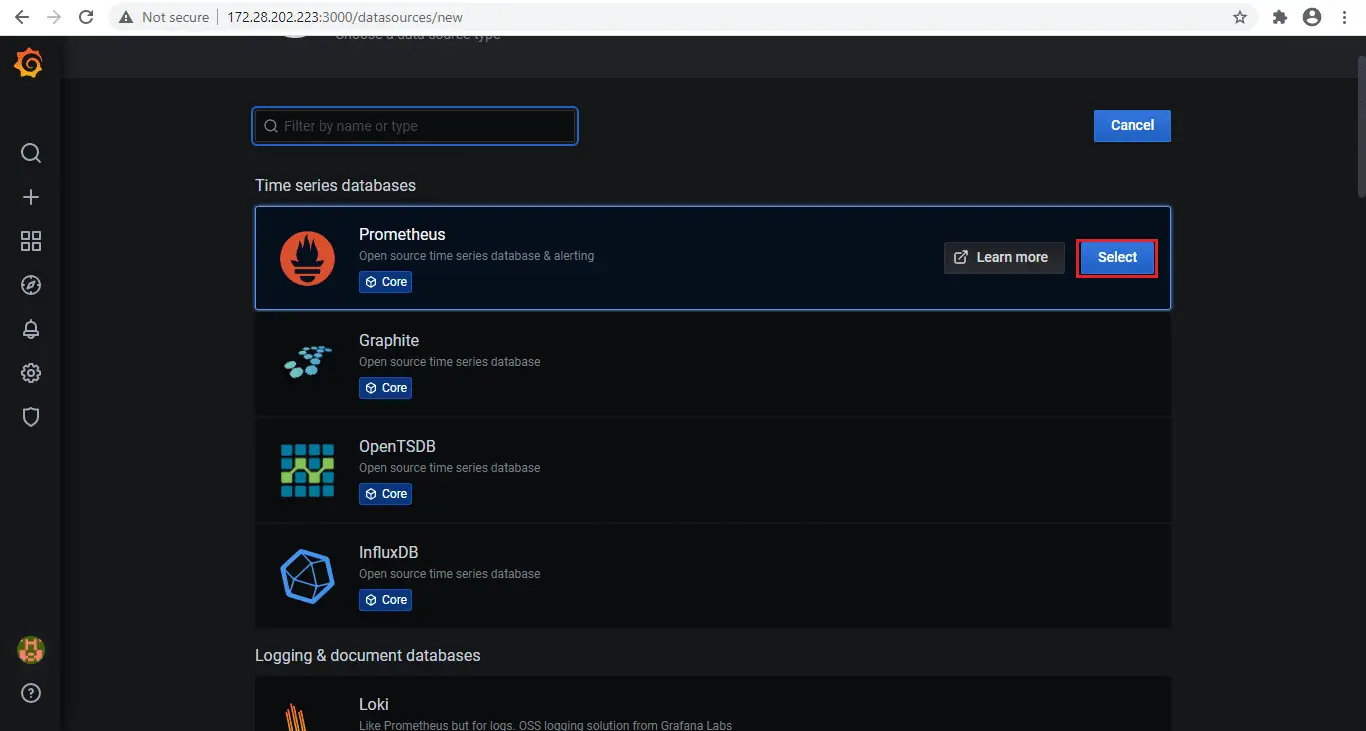This screenshot has height=731, width=1366.
Task: Click the OpenTSDB database row
Action: tap(712, 470)
